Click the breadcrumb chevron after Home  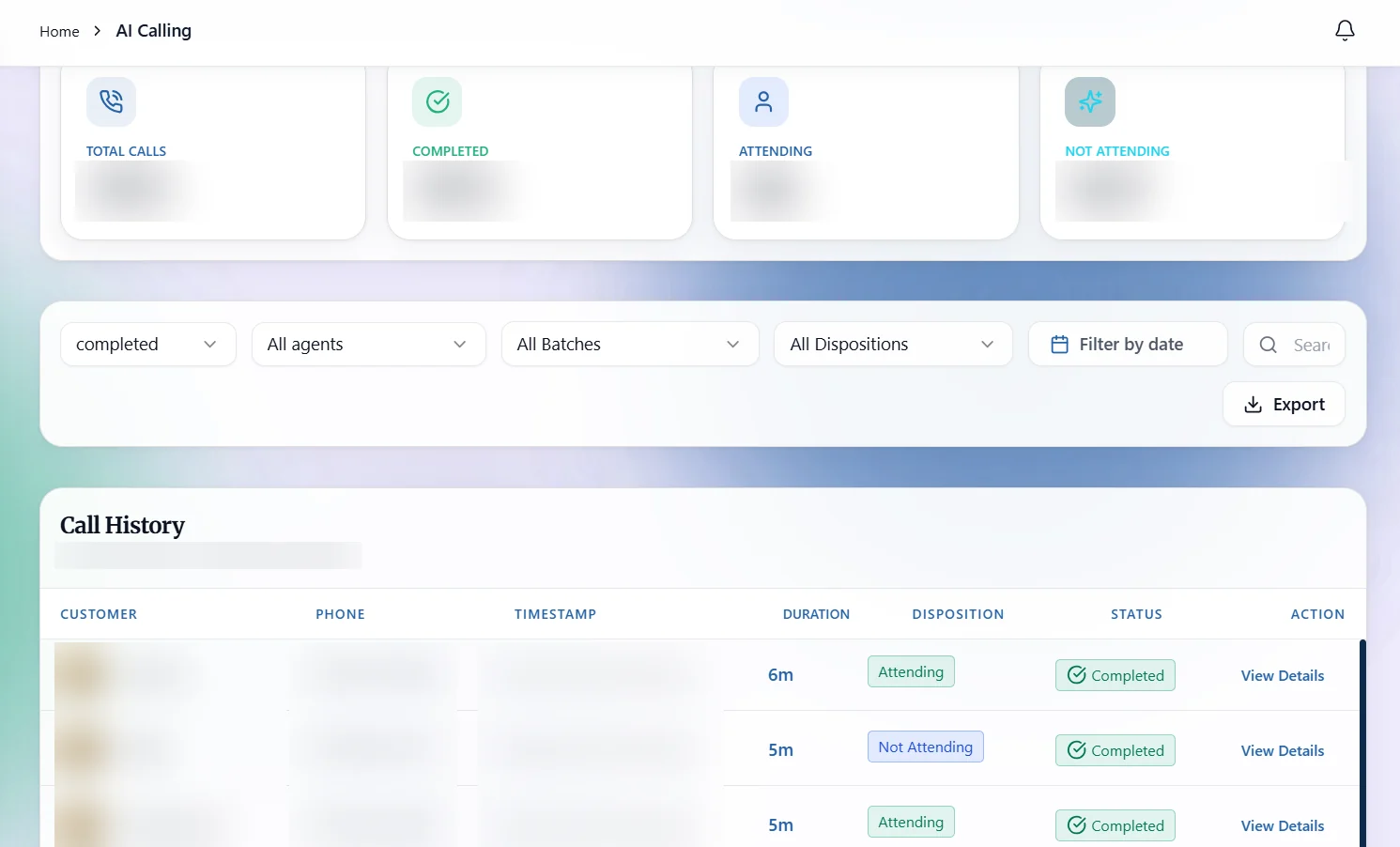[97, 31]
